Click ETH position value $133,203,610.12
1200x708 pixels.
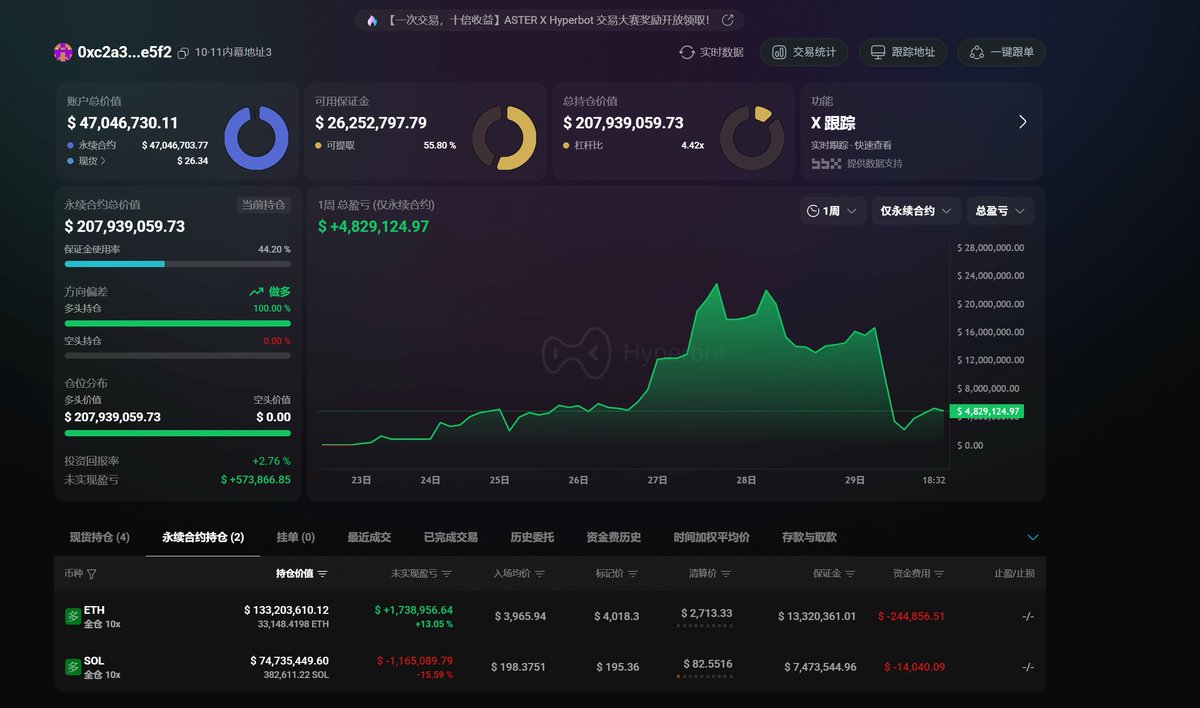[286, 610]
